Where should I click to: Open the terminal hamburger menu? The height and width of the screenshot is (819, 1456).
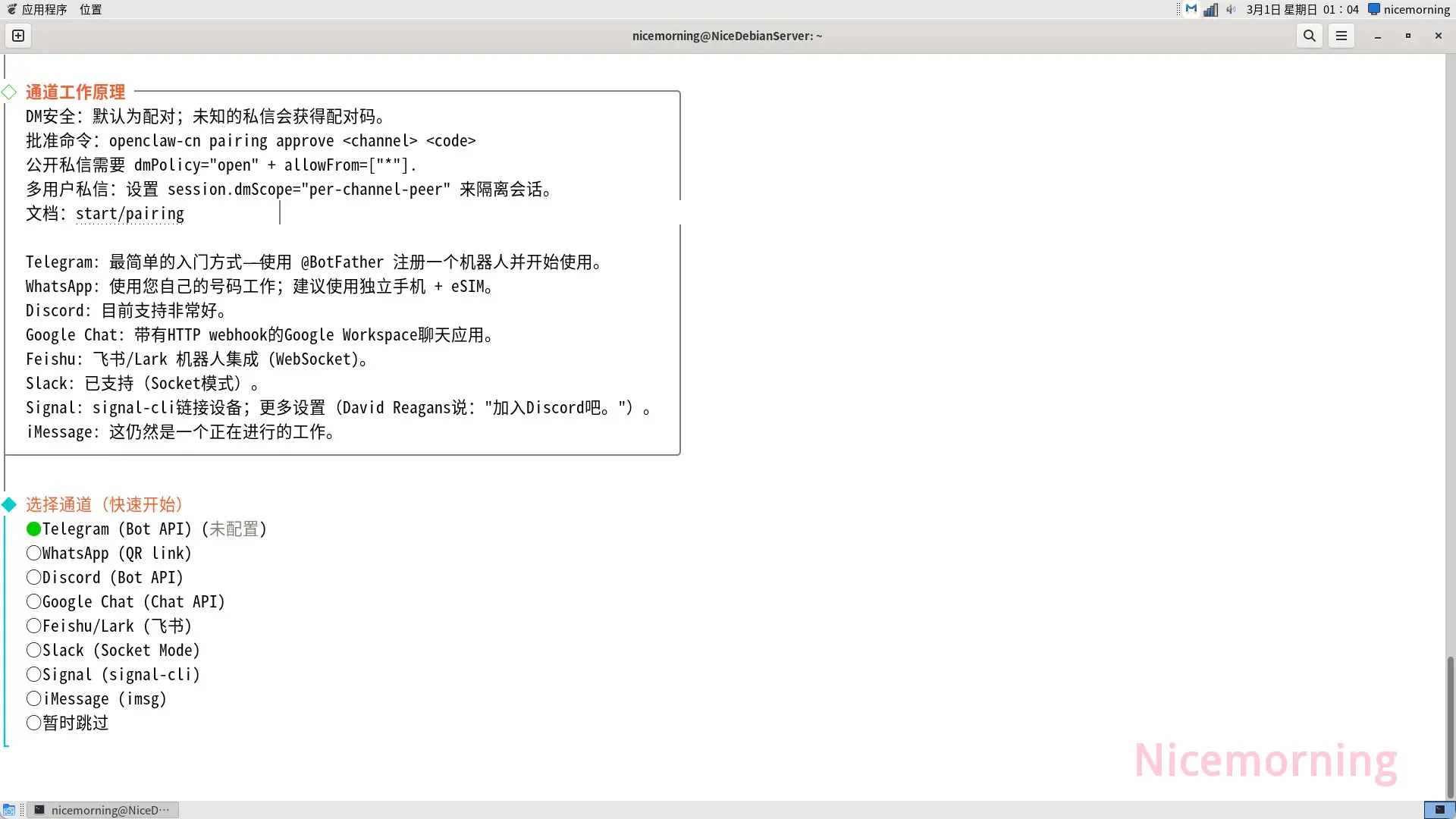[1341, 36]
